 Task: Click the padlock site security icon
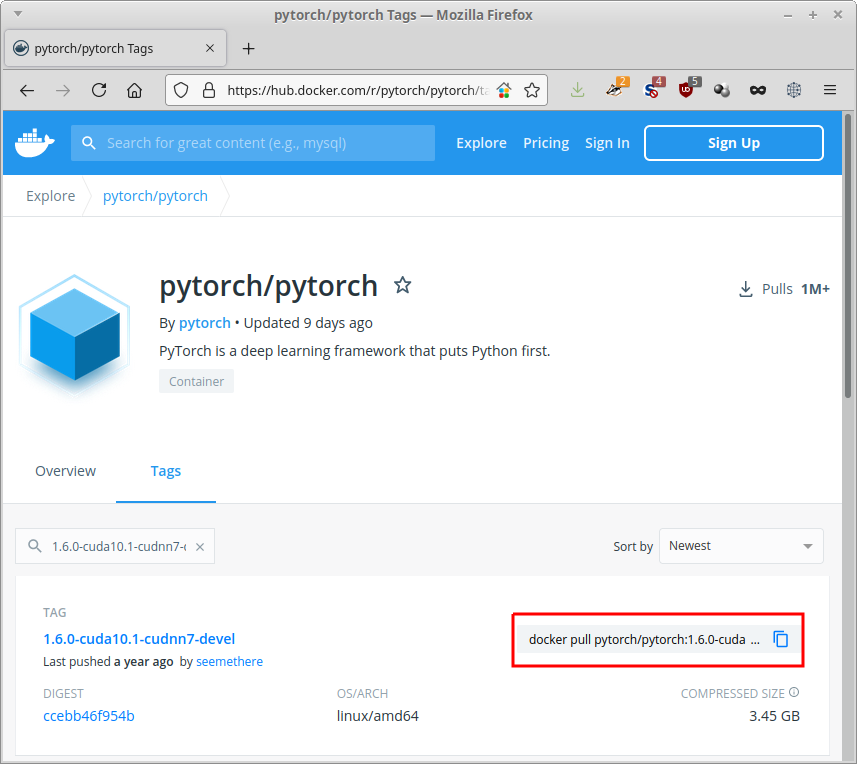(x=208, y=90)
